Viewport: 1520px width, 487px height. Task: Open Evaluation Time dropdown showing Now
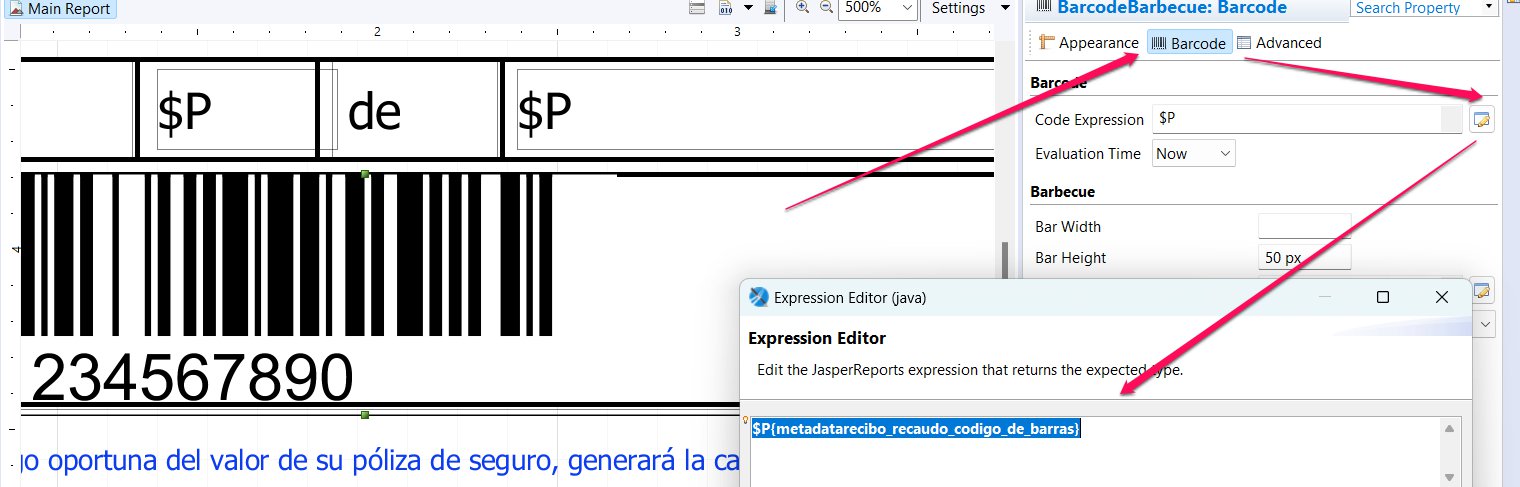tap(1194, 154)
